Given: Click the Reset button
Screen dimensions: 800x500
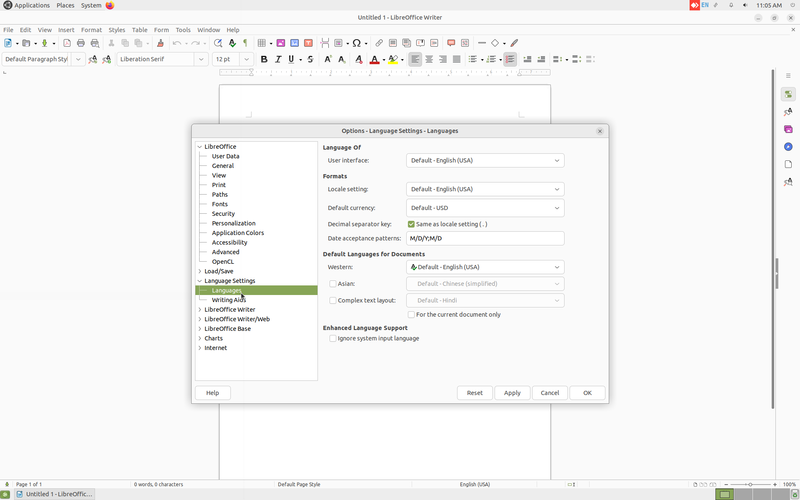Looking at the screenshot, I should pyautogui.click(x=474, y=393).
